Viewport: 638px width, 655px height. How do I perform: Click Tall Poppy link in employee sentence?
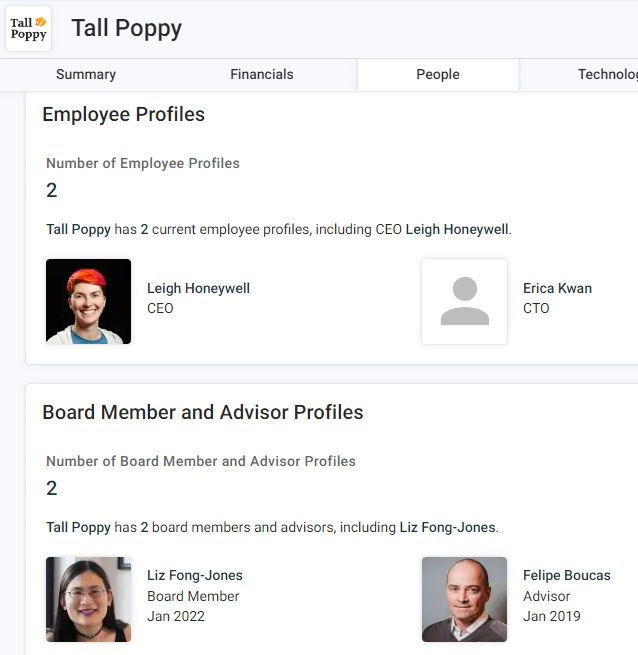point(78,229)
